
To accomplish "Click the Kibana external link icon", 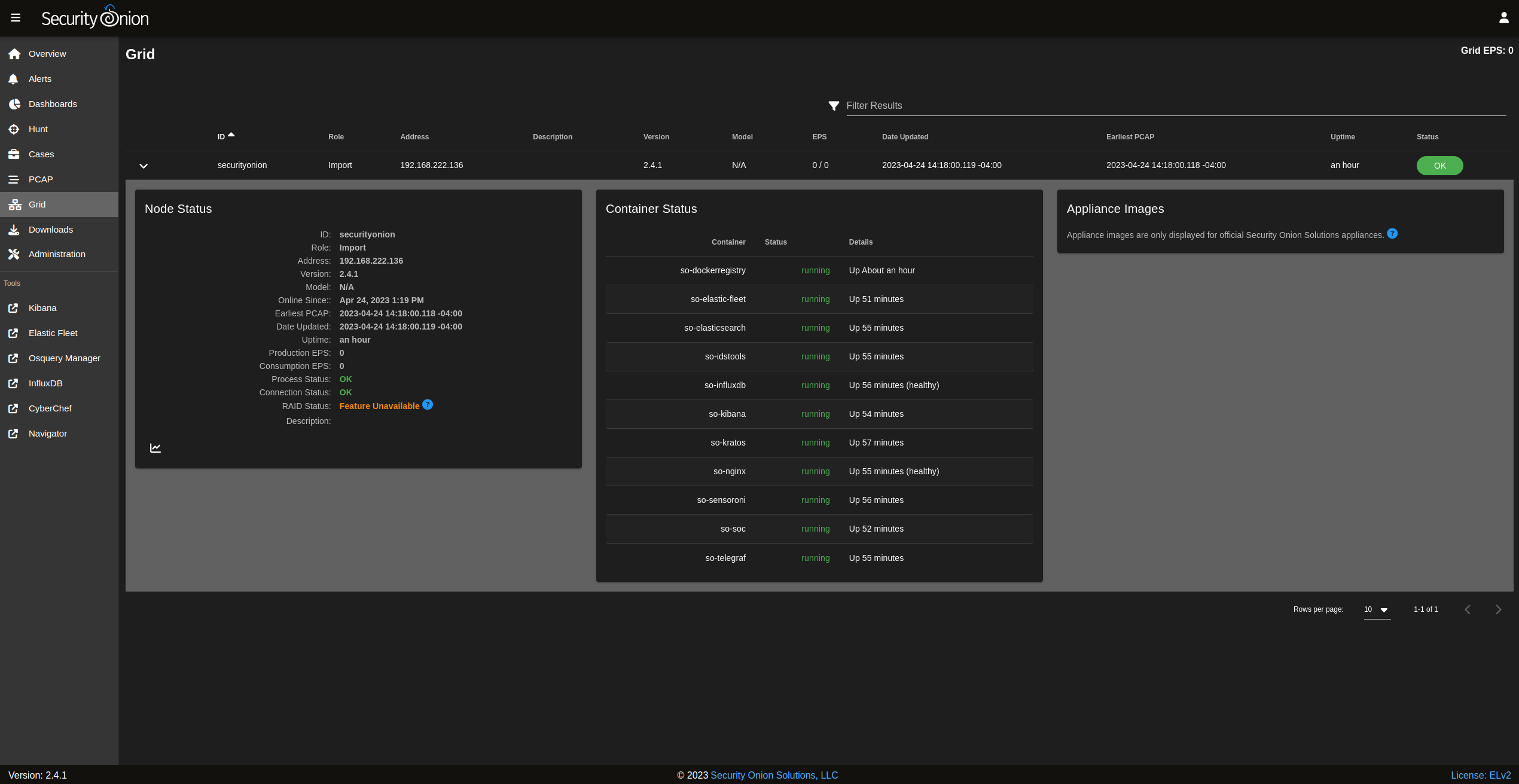I will tap(13, 308).
